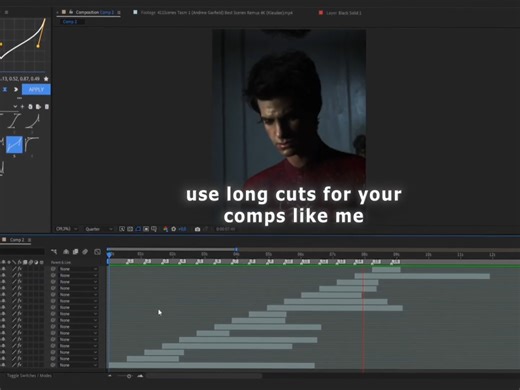520x390 pixels.
Task: Click the right-arrow icon left of APPLY
Action: 16,90
